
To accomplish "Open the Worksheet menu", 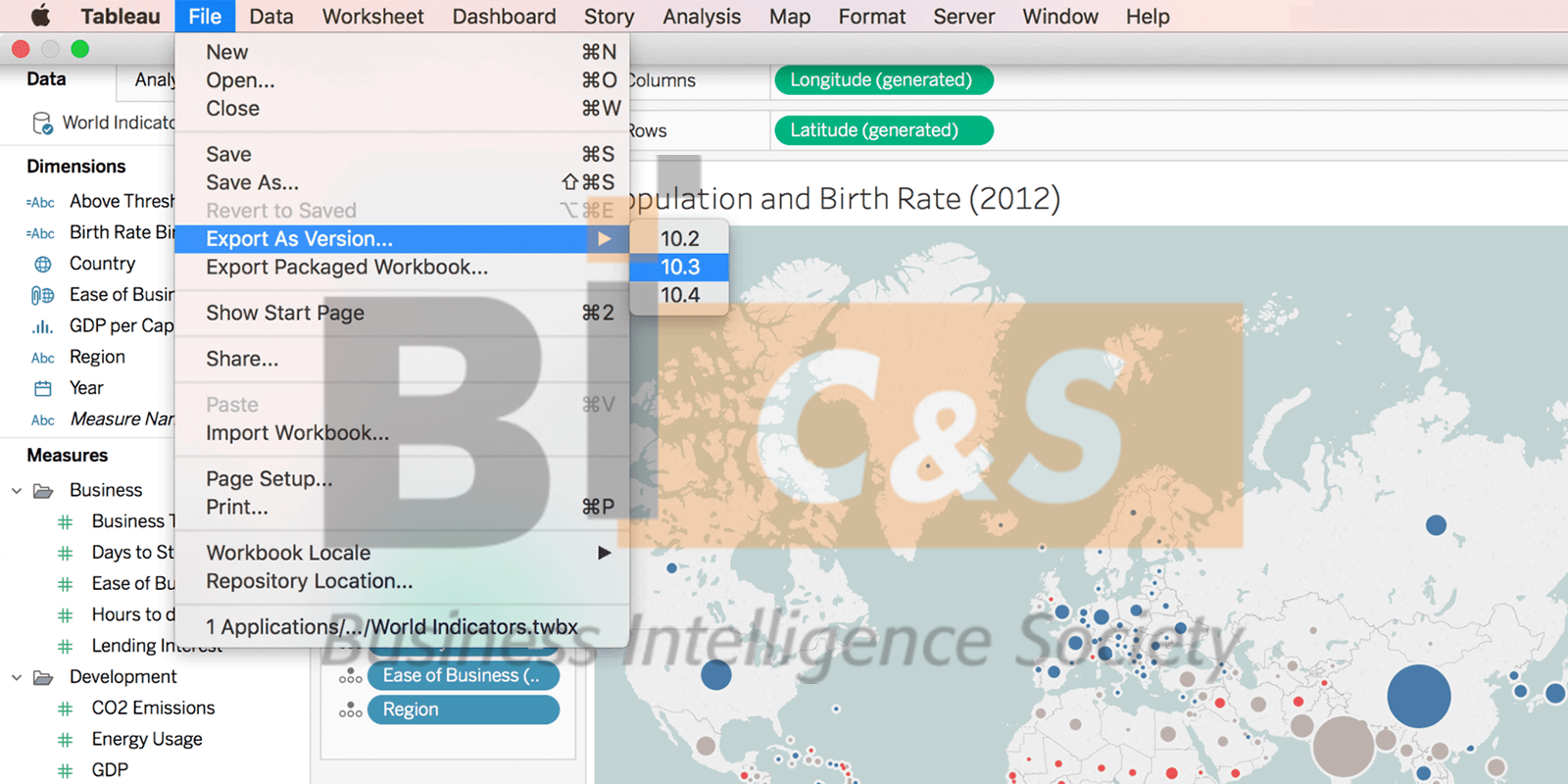I will pos(373,17).
